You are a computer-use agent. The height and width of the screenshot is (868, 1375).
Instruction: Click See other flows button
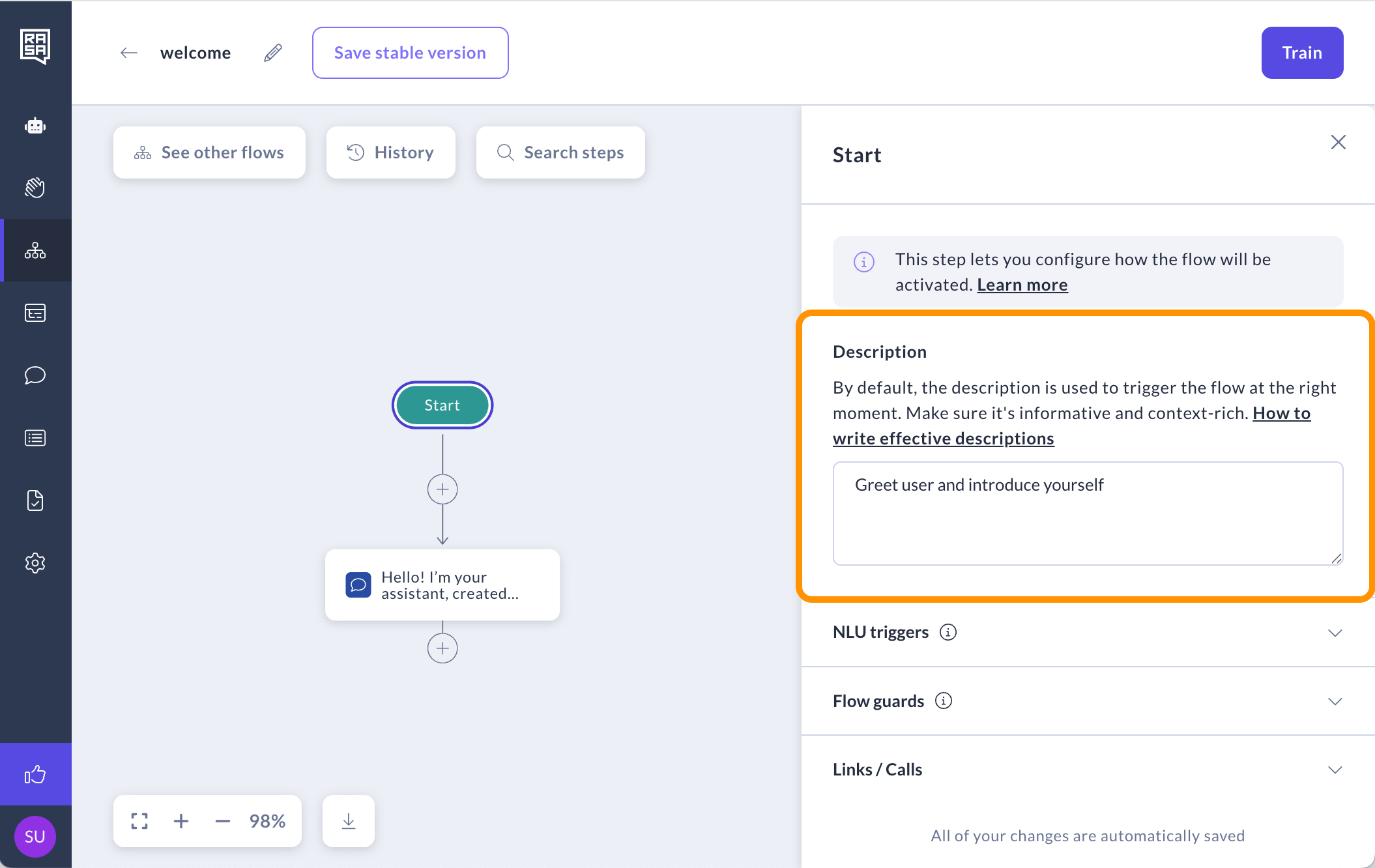tap(209, 152)
